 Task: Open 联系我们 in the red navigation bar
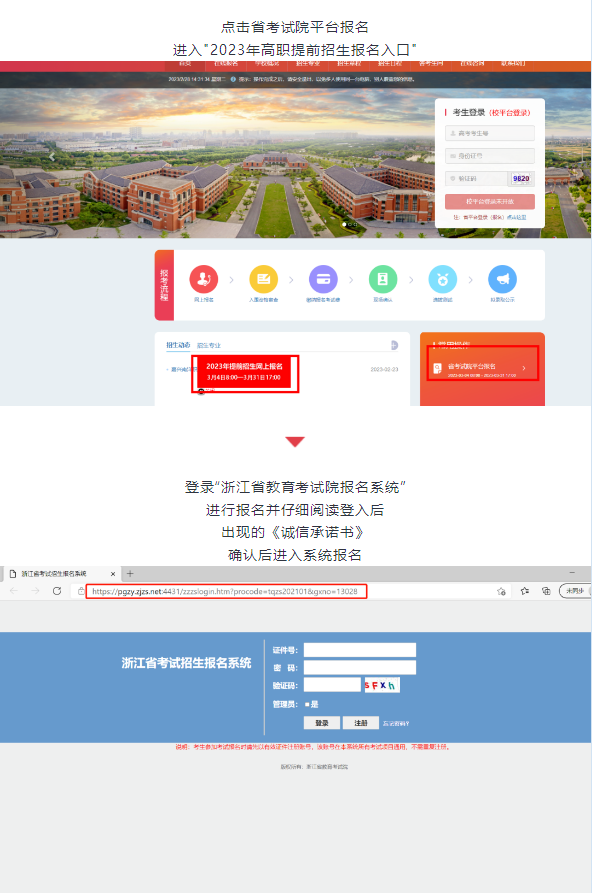[x=513, y=63]
